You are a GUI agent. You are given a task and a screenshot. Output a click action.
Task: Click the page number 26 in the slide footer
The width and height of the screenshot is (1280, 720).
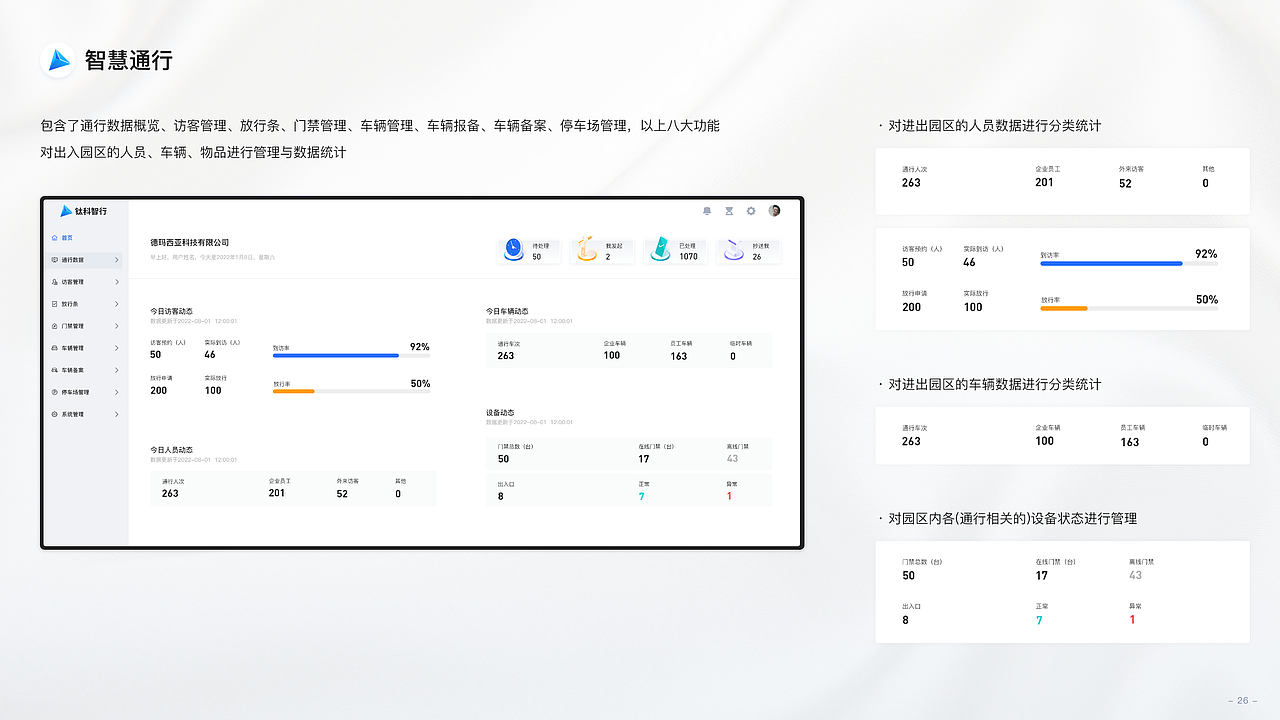pyautogui.click(x=1242, y=701)
